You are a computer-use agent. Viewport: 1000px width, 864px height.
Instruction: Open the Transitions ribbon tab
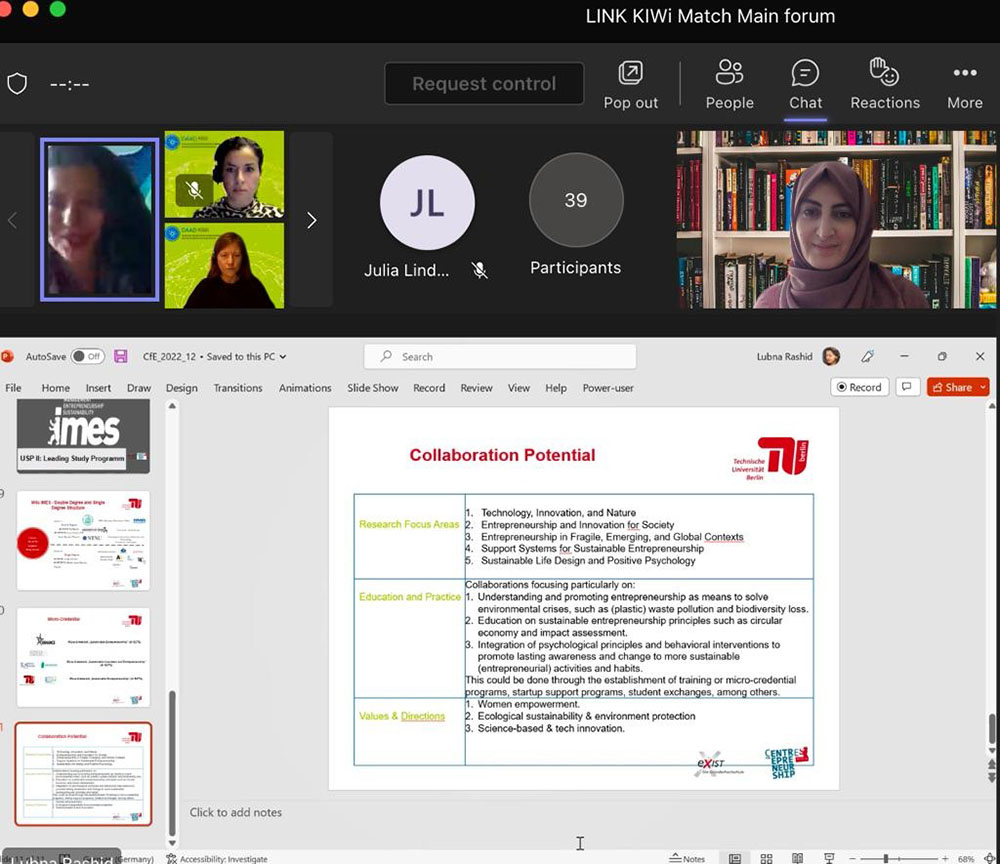(238, 388)
